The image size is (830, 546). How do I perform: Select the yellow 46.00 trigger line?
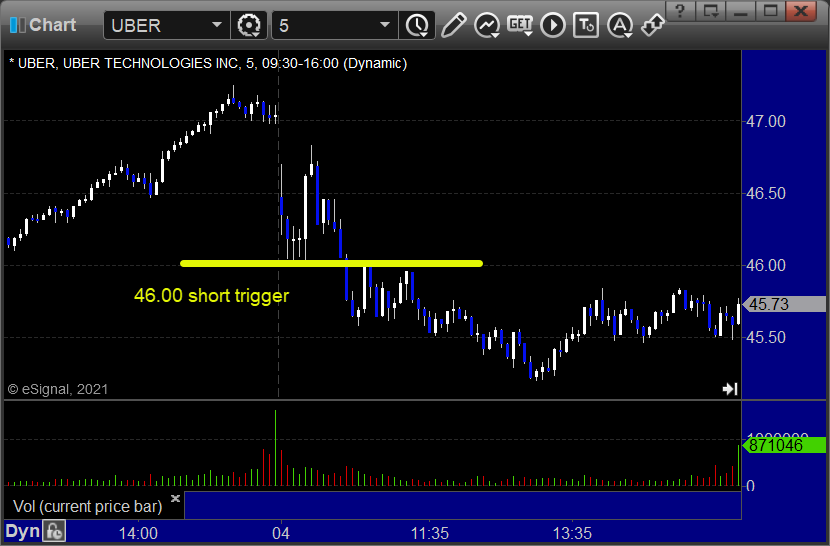331,263
